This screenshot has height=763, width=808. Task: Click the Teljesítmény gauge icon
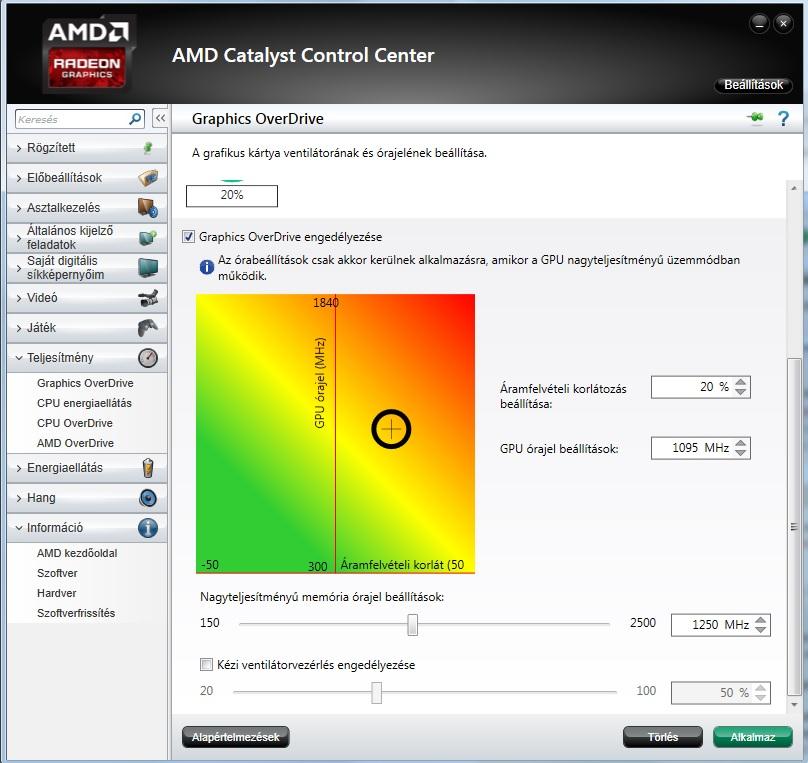pyautogui.click(x=148, y=358)
